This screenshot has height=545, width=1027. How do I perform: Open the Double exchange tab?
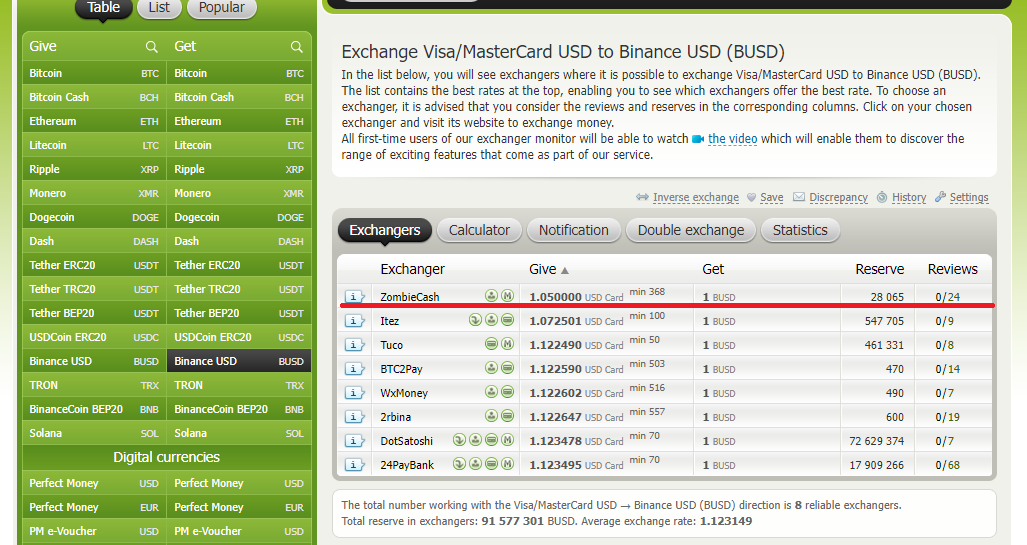coord(690,230)
